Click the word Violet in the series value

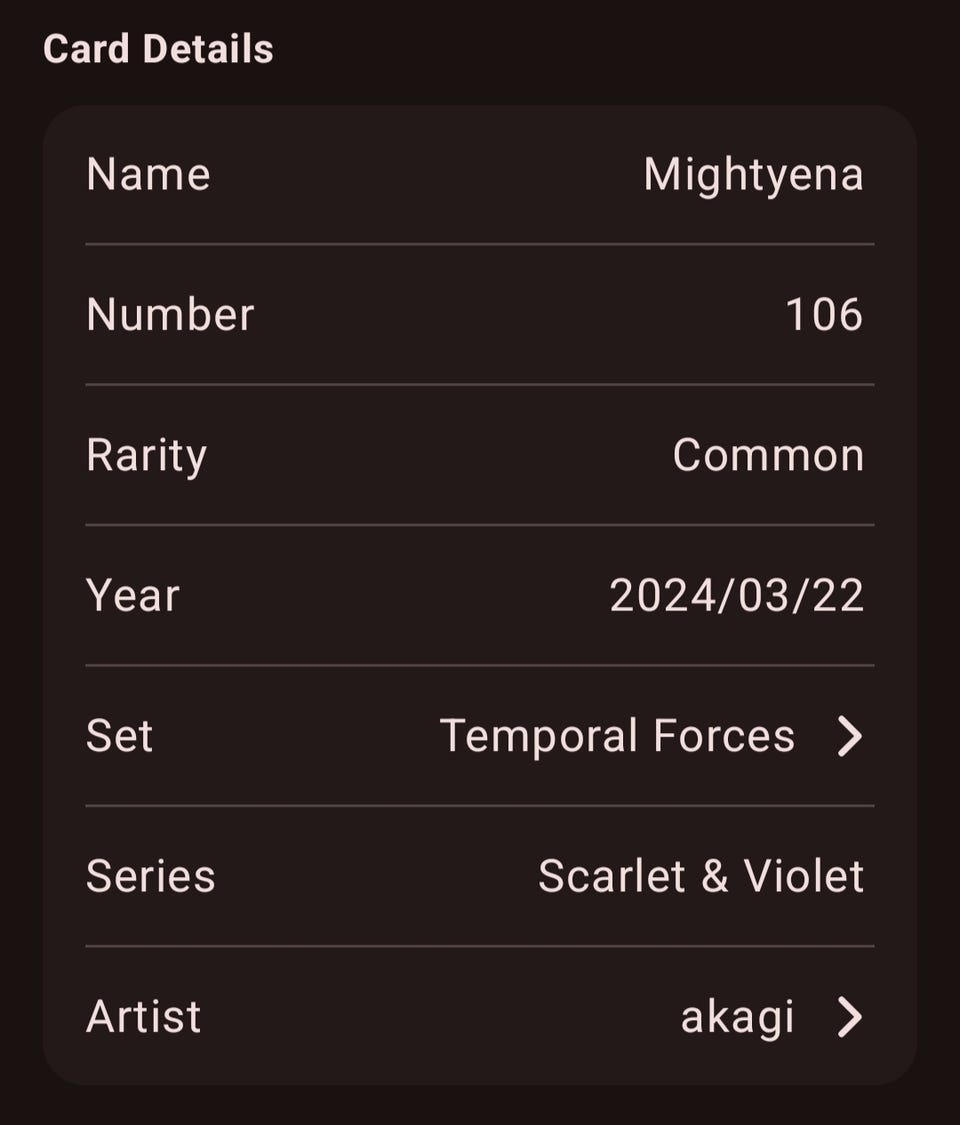point(803,877)
